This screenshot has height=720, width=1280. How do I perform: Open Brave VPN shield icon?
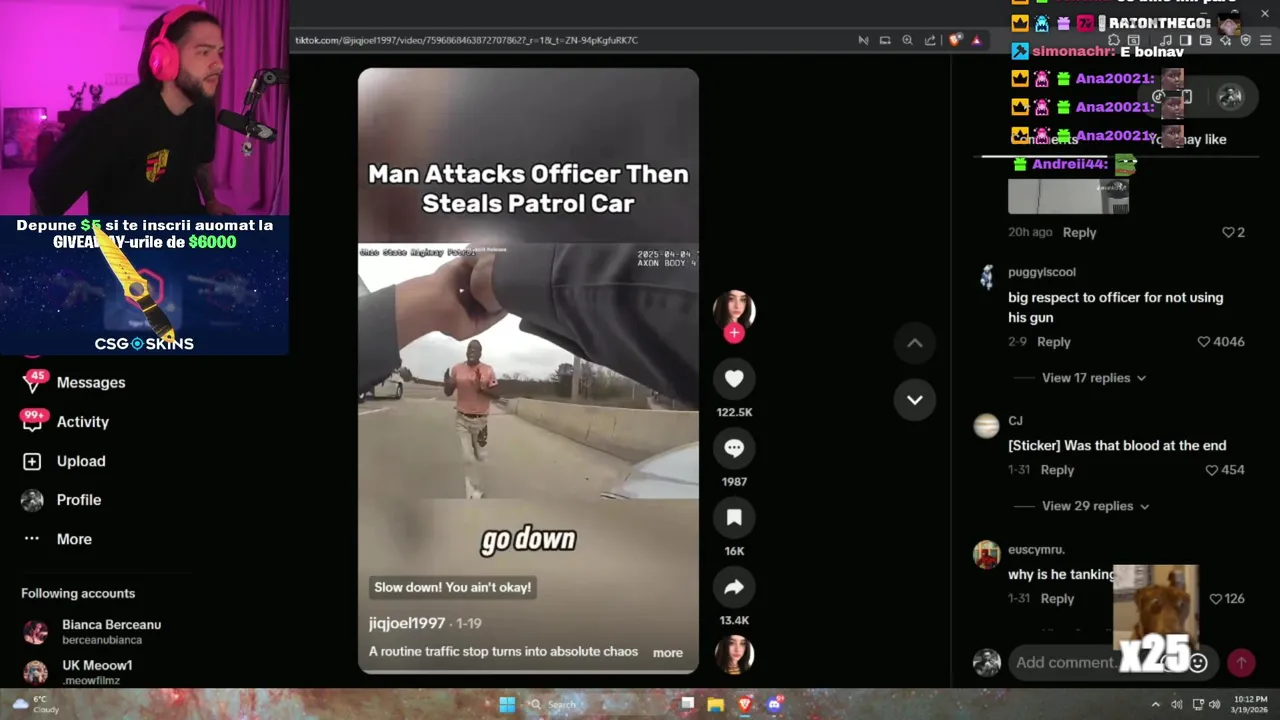coord(1245,40)
